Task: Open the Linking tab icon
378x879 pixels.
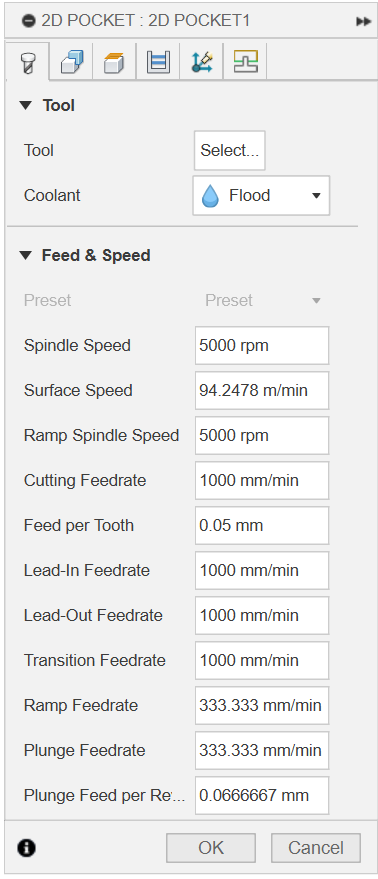Action: 201,62
